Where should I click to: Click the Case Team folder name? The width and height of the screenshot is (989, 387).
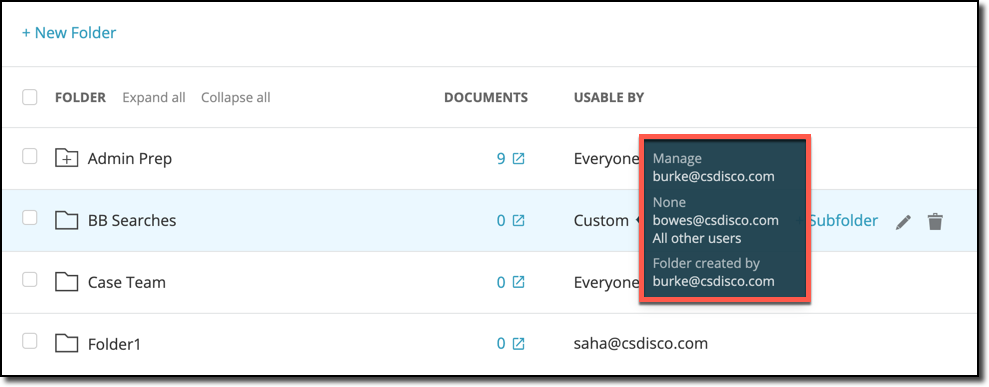[127, 282]
